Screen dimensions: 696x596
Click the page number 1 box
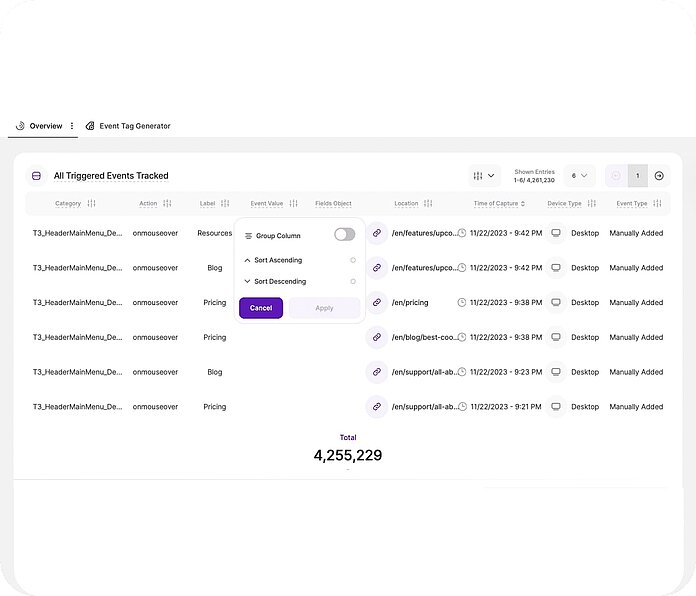(638, 176)
